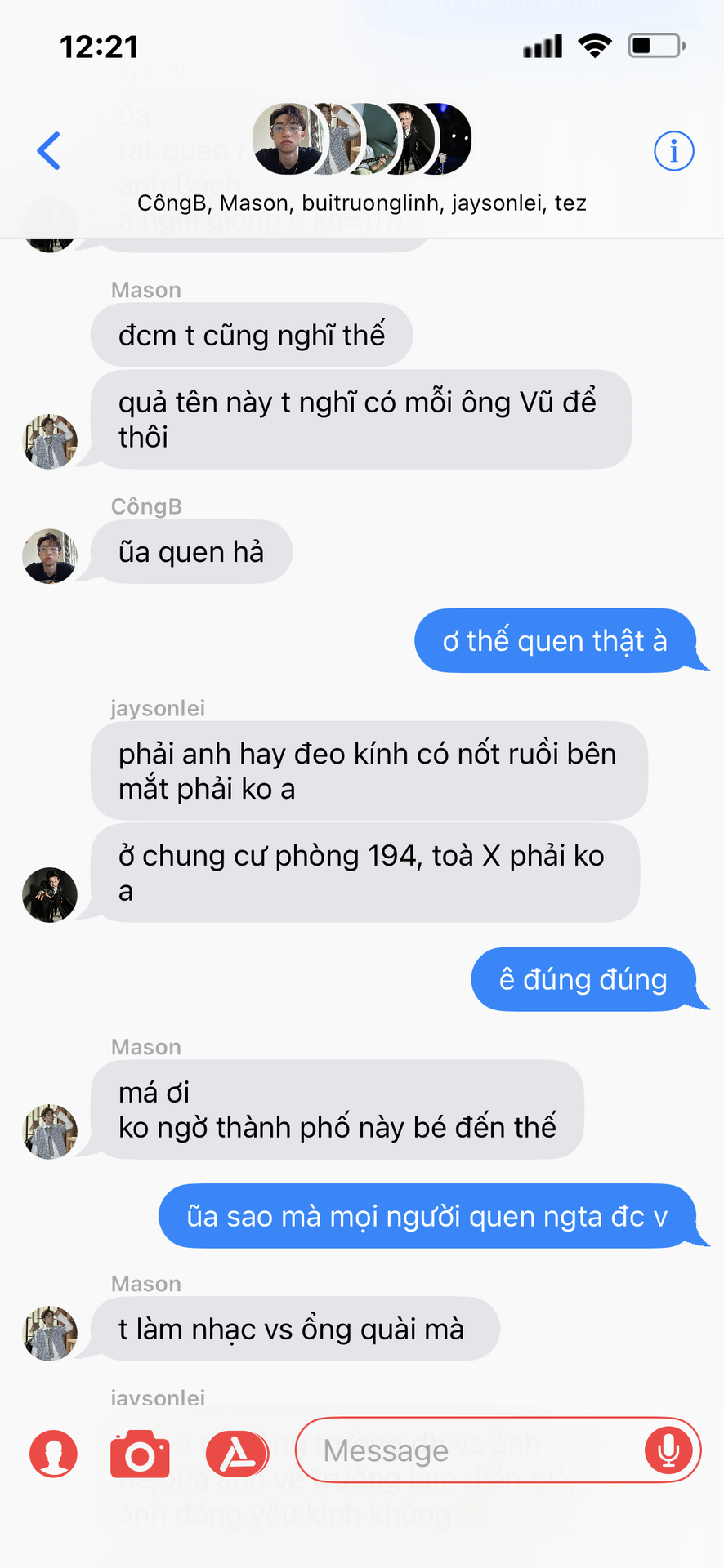Select the blue "ơ thế quen thật à" bubble
724x1568 pixels.
[556, 641]
